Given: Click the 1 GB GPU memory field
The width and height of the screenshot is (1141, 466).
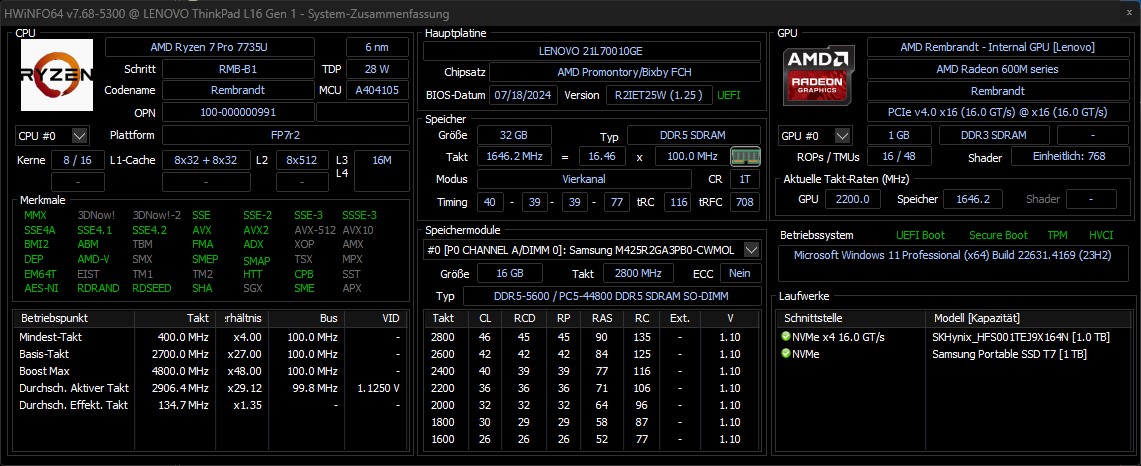Looking at the screenshot, I should (899, 135).
